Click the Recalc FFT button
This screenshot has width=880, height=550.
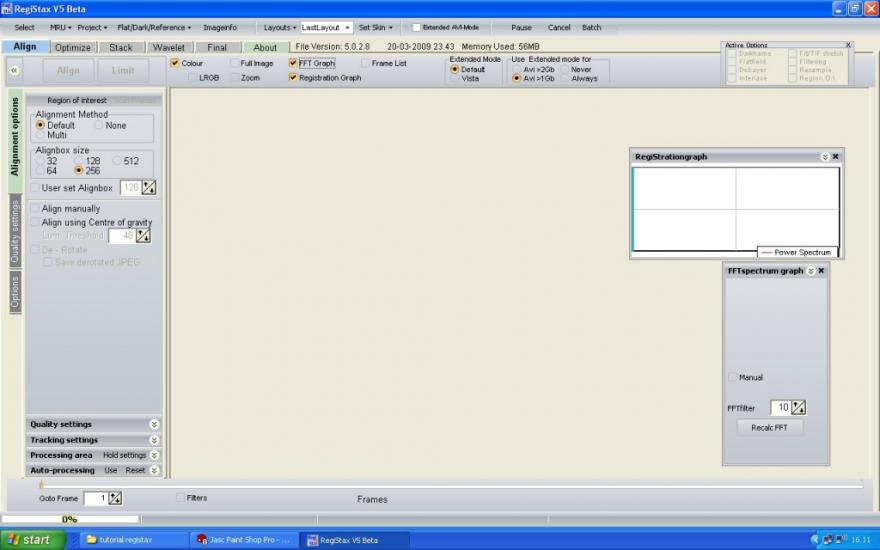pos(769,428)
